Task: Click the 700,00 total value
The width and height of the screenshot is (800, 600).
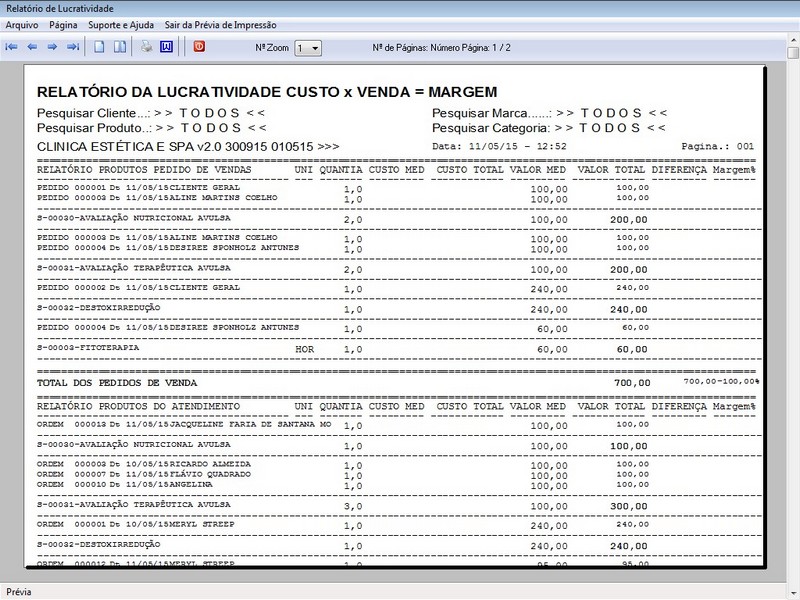Action: pos(632,383)
